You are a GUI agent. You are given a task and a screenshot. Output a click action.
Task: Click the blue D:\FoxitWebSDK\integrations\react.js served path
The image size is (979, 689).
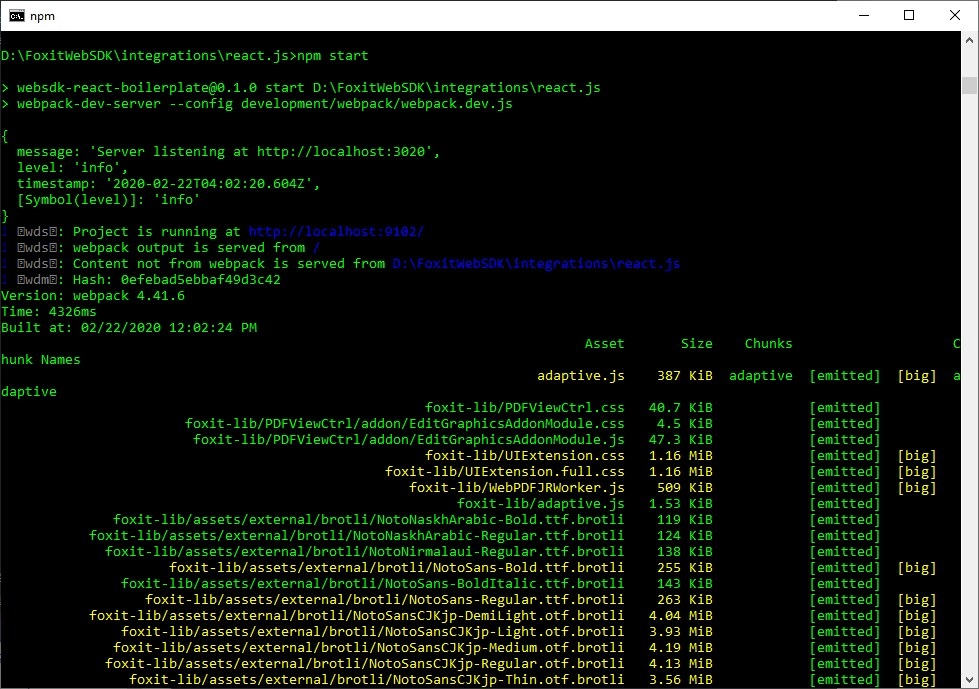[536, 263]
